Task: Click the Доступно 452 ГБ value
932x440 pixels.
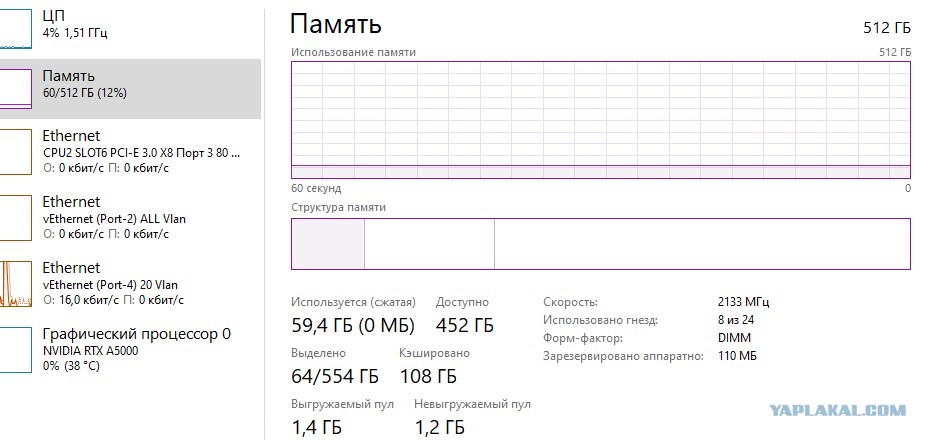Action: (464, 325)
